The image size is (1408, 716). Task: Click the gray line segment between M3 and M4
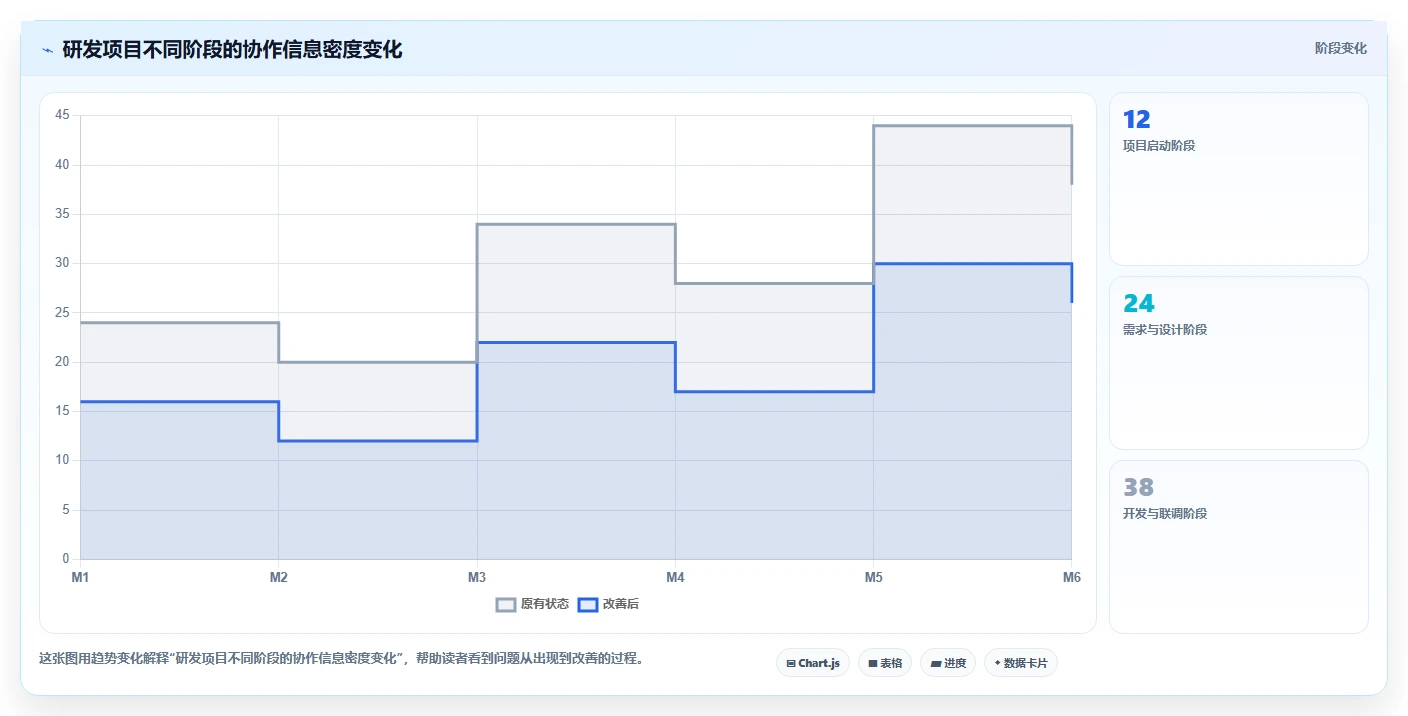[x=576, y=224]
